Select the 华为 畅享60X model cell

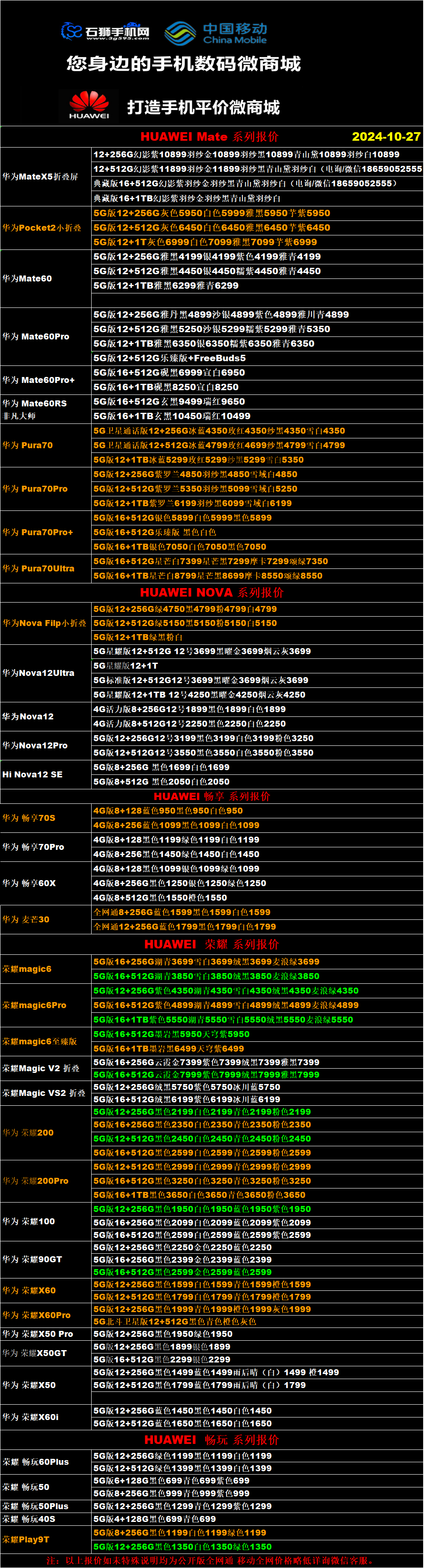coord(46,883)
